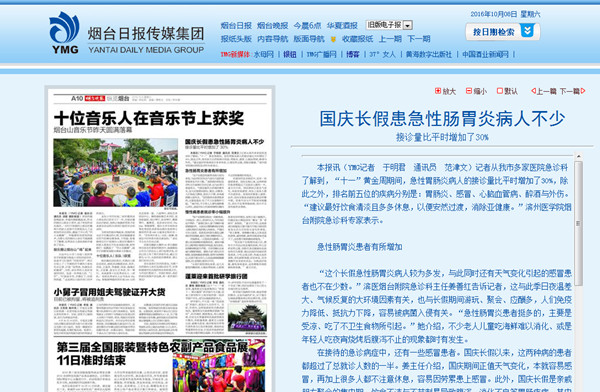Screen dimensions: 600x392
Task: Select the 今晨6点 edition
Action: [x=307, y=26]
